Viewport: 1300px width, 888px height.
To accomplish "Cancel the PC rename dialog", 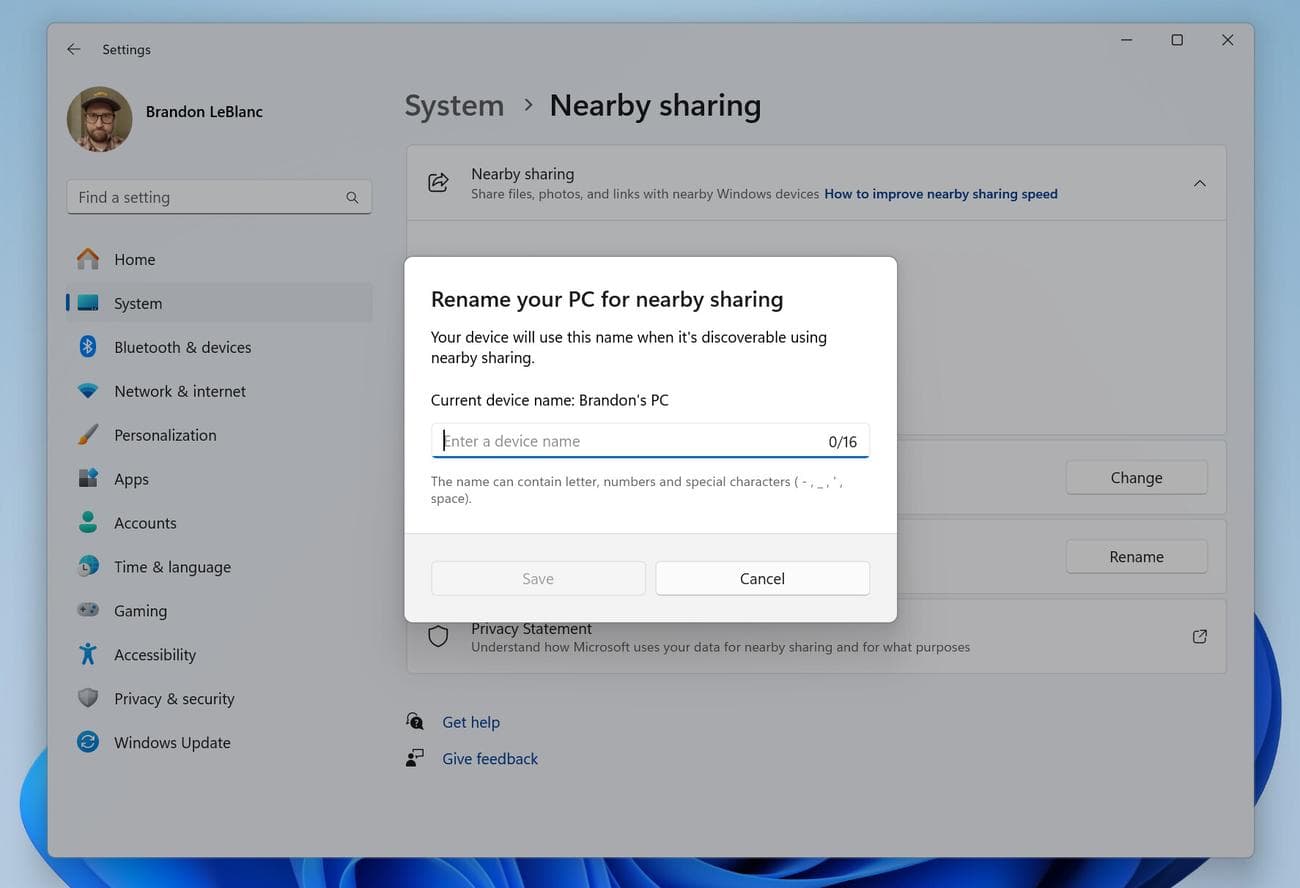I will pyautogui.click(x=762, y=578).
